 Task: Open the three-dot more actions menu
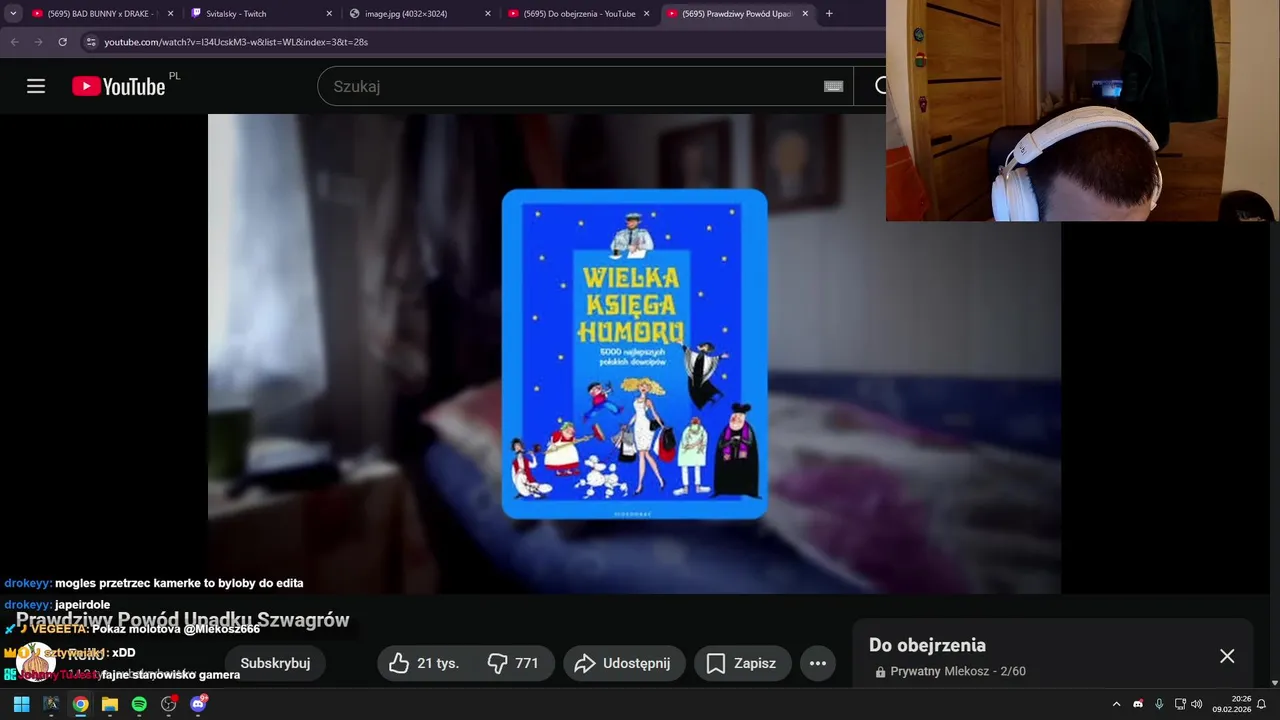[818, 663]
